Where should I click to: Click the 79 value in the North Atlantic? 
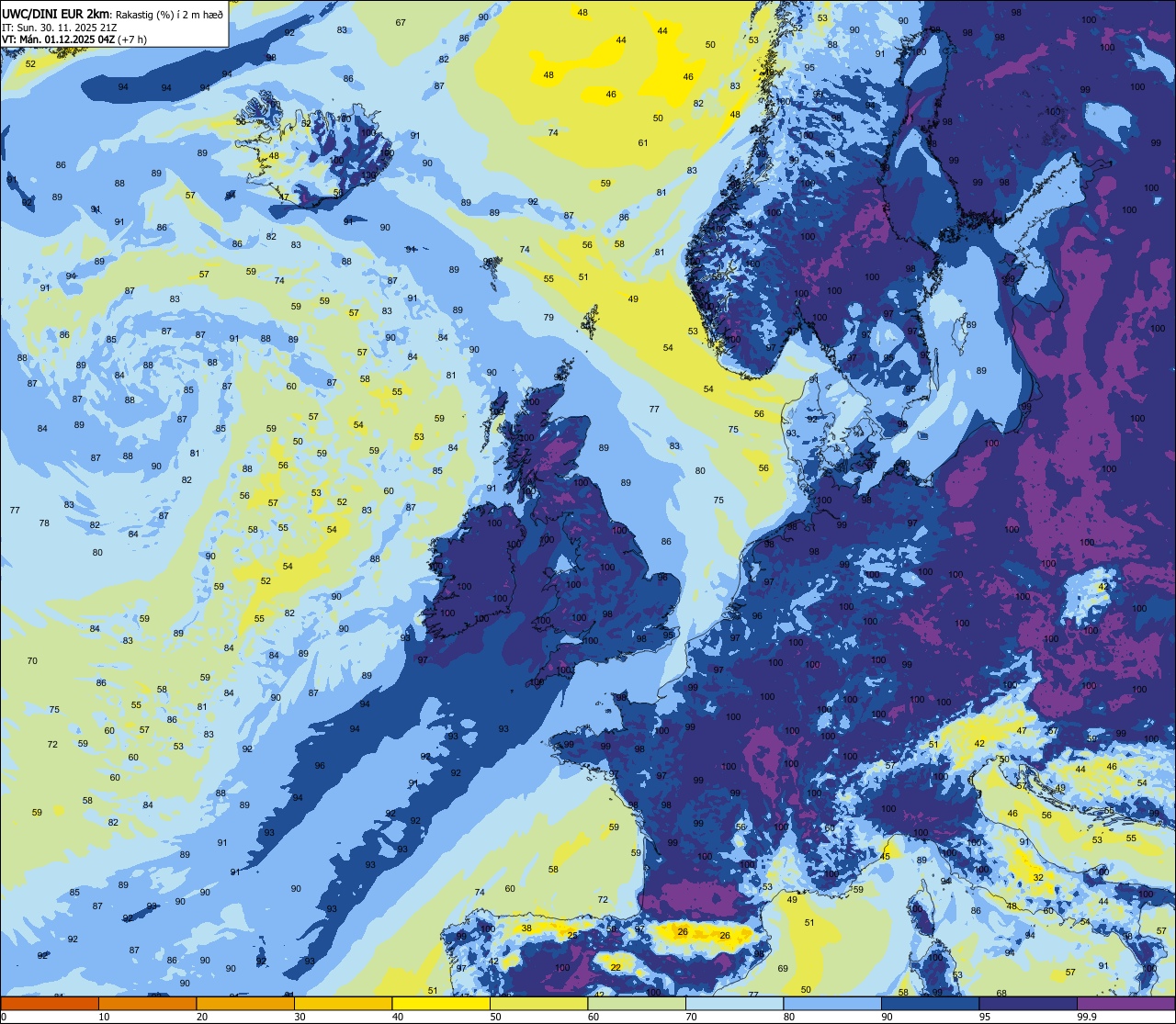click(548, 317)
